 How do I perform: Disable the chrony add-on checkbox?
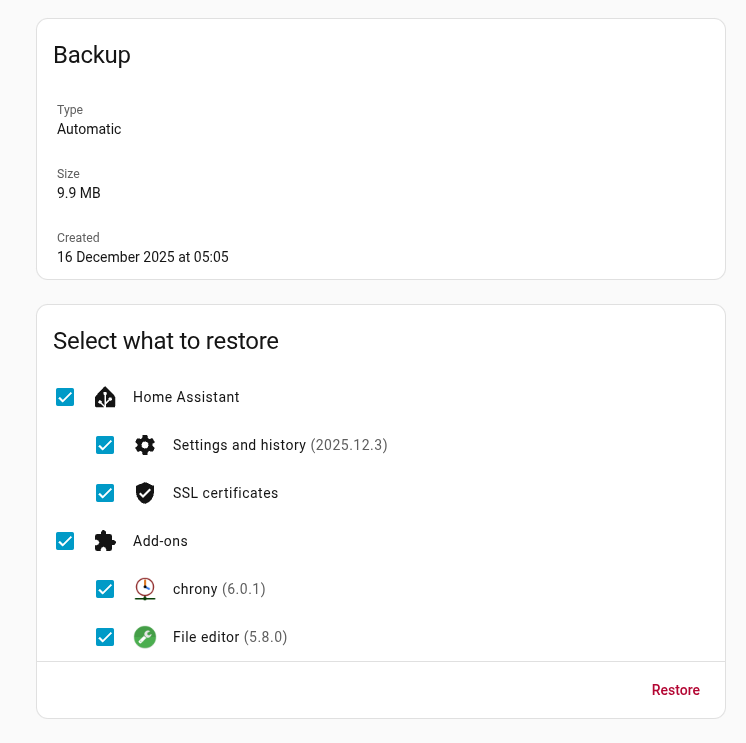[105, 589]
